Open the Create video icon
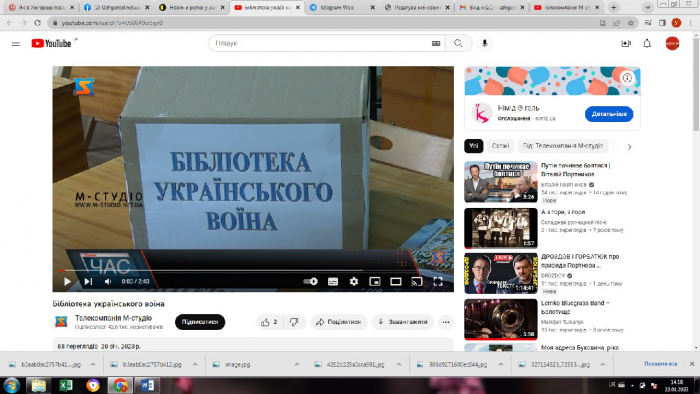 (626, 43)
